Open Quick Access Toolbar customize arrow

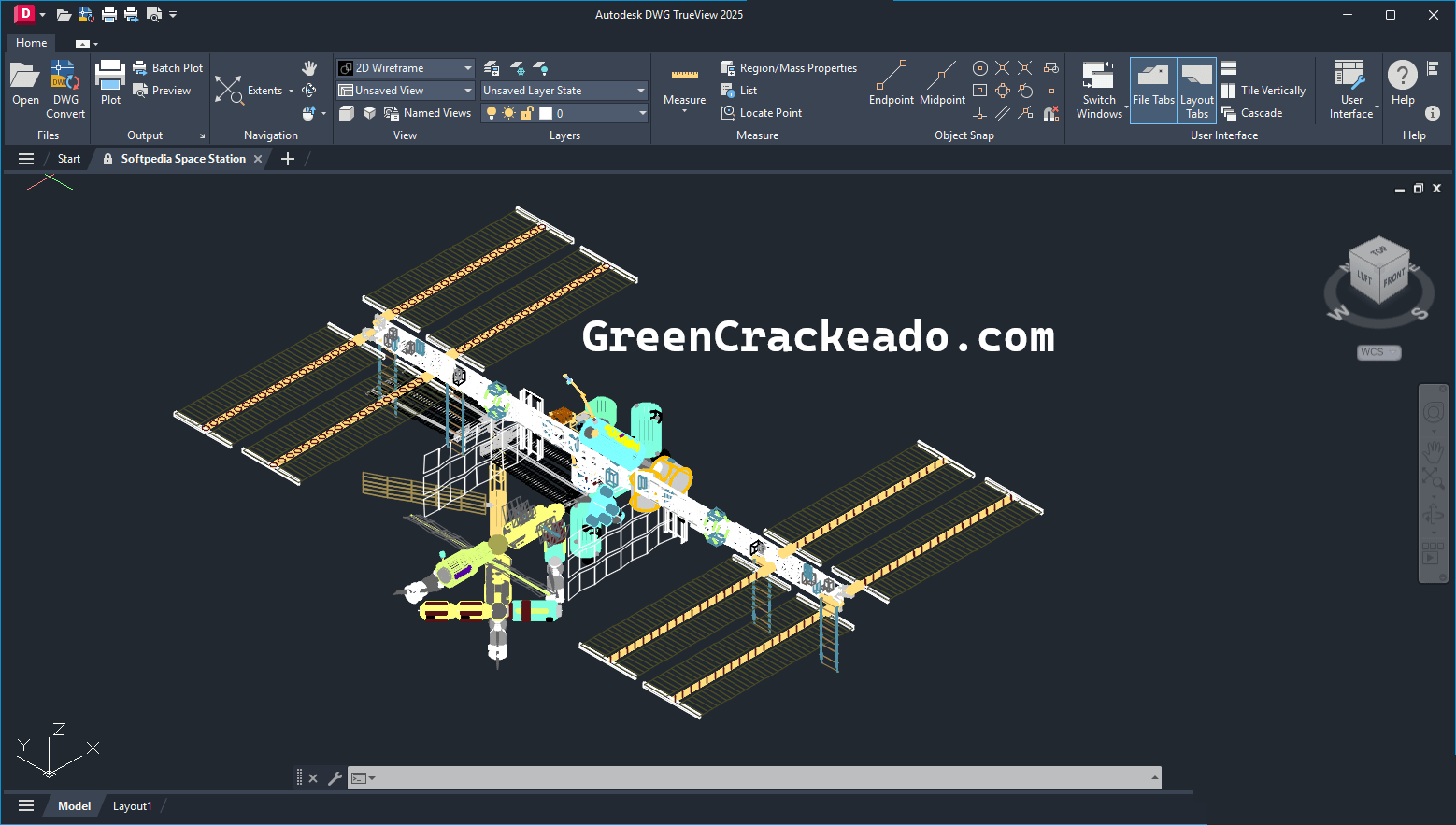coord(173,15)
